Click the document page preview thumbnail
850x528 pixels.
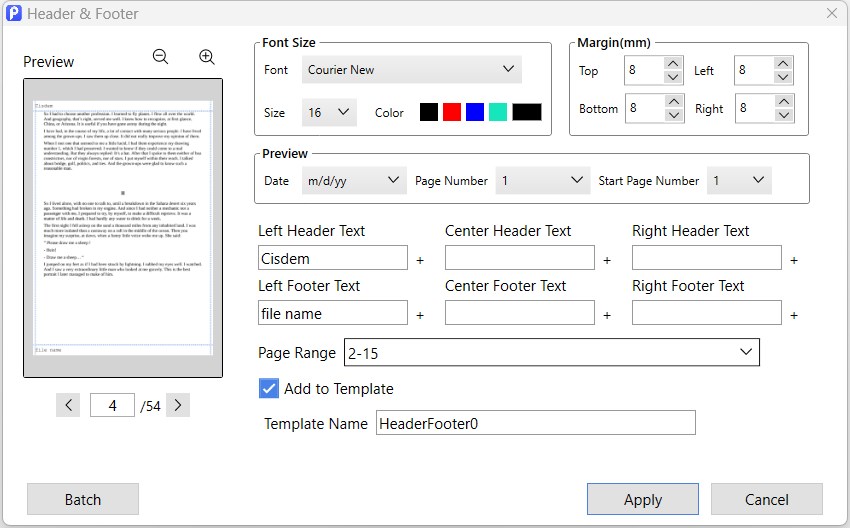(x=123, y=228)
